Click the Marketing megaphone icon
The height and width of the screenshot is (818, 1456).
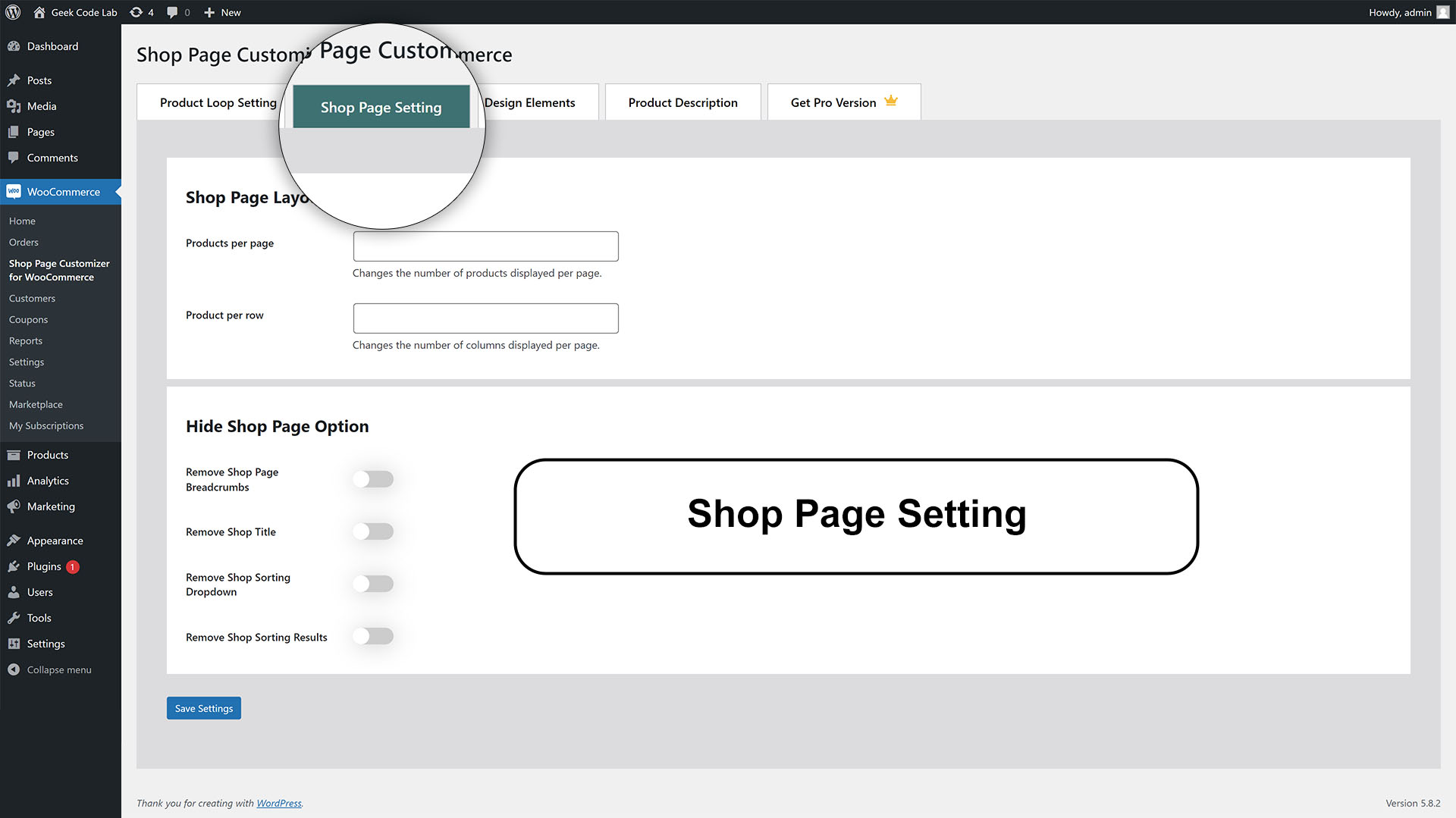coord(14,506)
